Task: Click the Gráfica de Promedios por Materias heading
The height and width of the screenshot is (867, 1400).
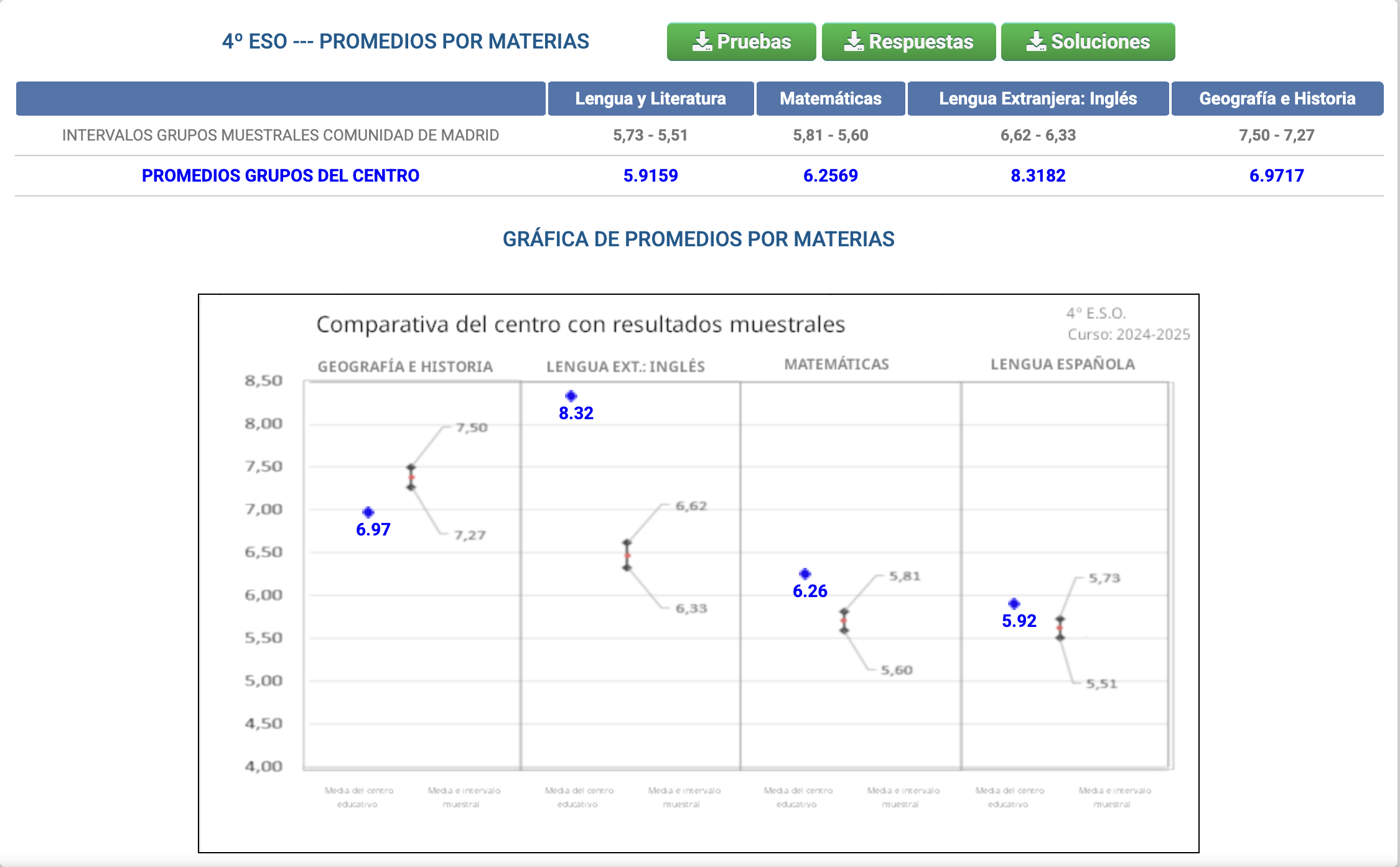Action: point(698,239)
